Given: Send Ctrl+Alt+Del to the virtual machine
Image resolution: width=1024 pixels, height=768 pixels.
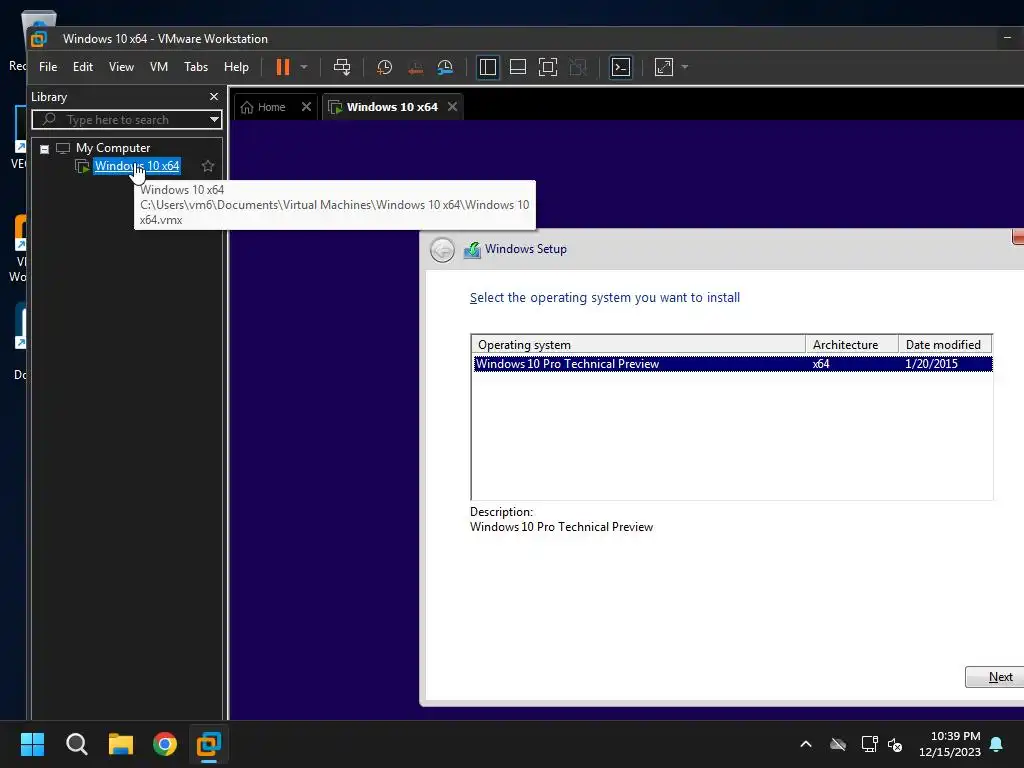Looking at the screenshot, I should pyautogui.click(x=342, y=67).
